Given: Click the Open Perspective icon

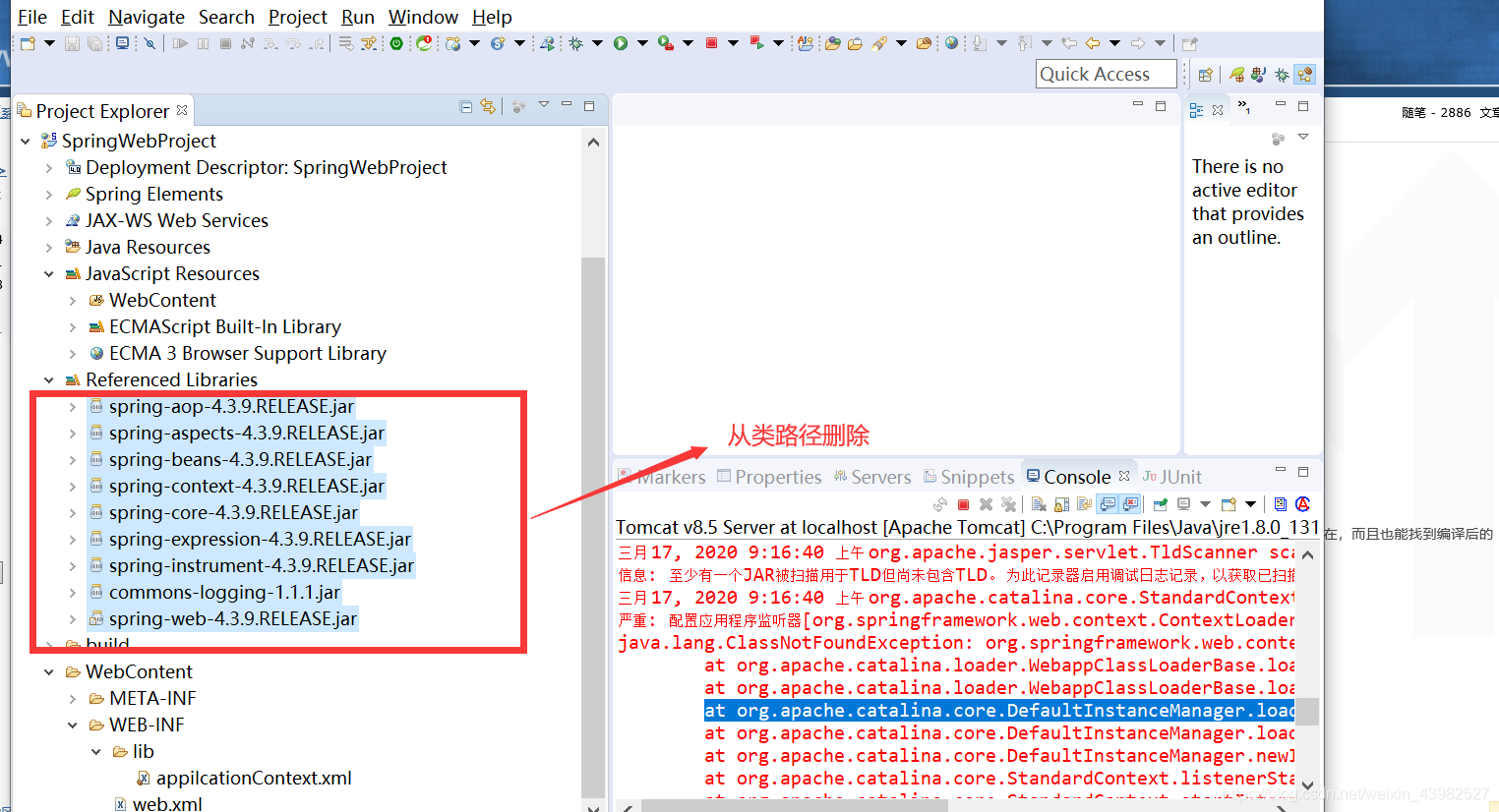Looking at the screenshot, I should [x=1205, y=75].
